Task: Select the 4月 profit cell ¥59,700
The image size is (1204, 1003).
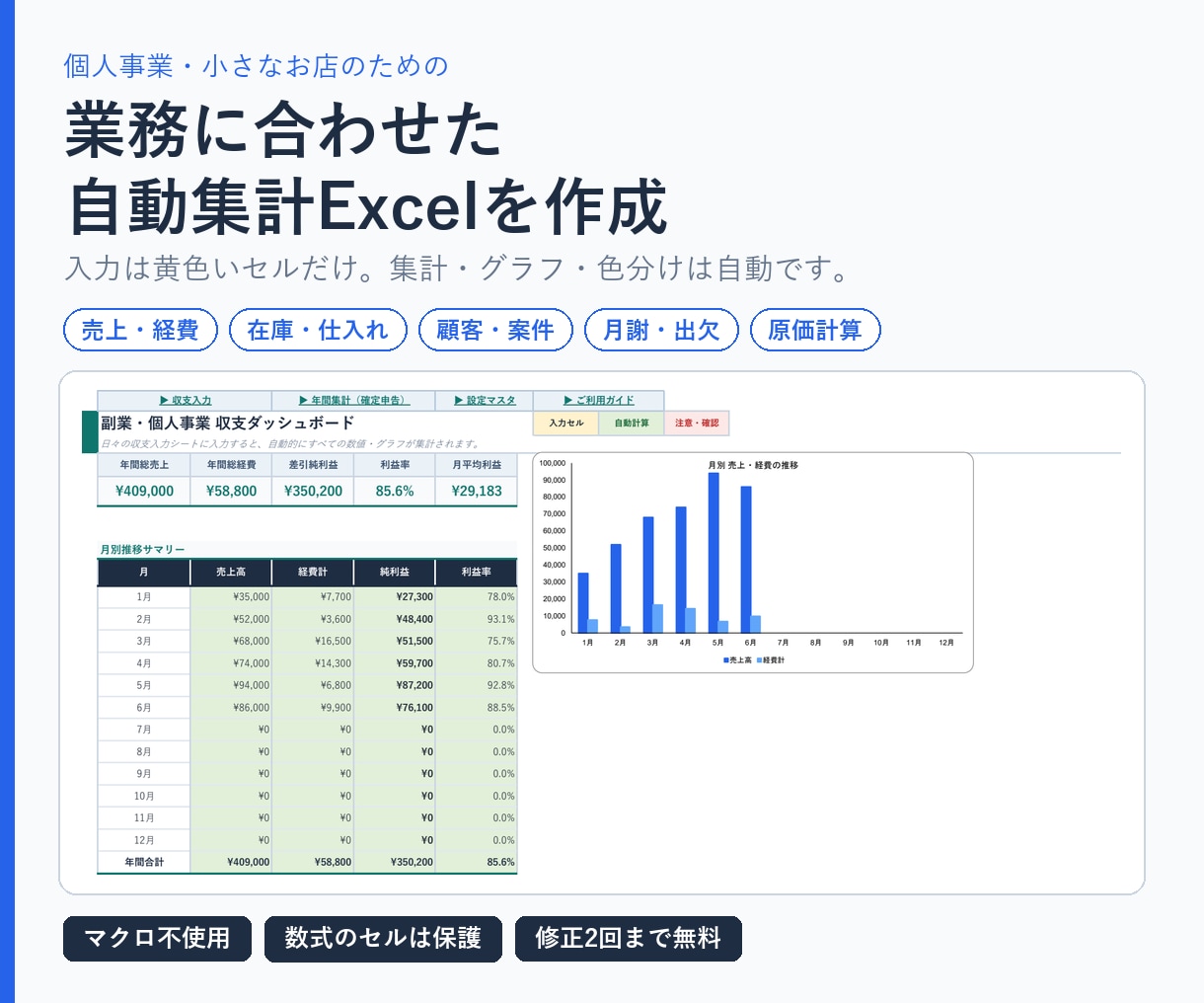Action: [395, 663]
